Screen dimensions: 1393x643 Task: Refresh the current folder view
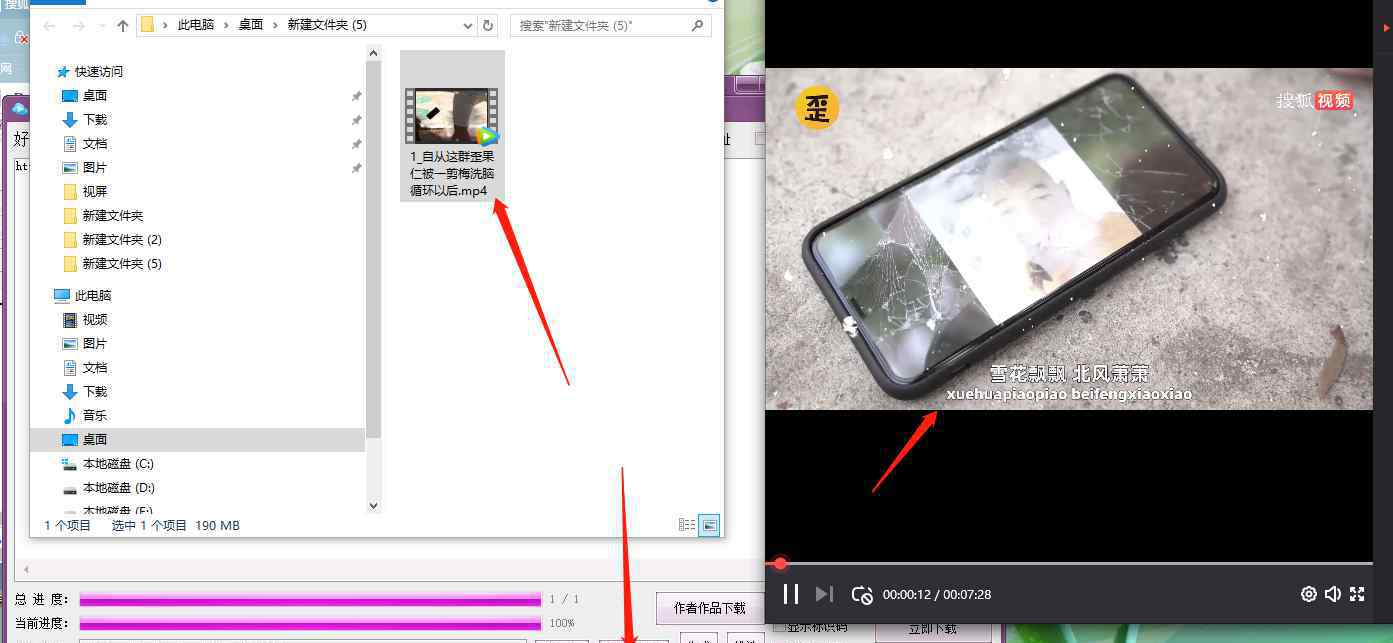(488, 26)
